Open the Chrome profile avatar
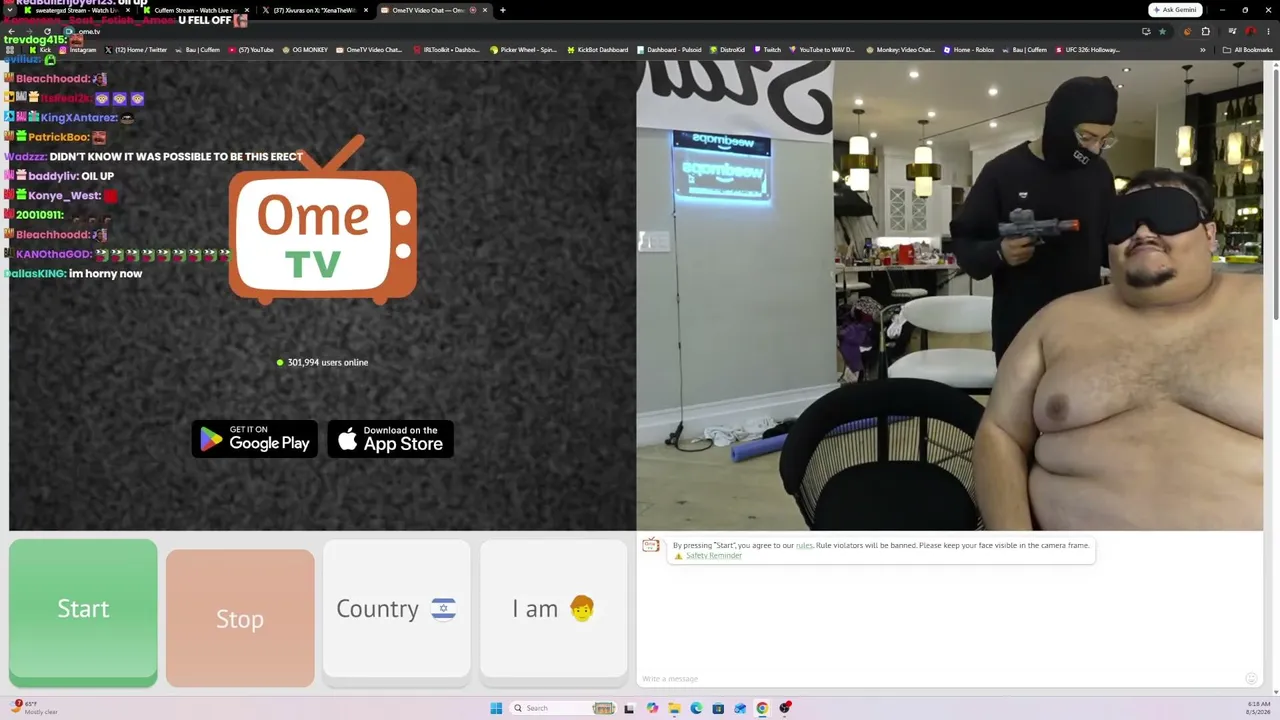Image resolution: width=1280 pixels, height=720 pixels. pyautogui.click(x=1250, y=31)
